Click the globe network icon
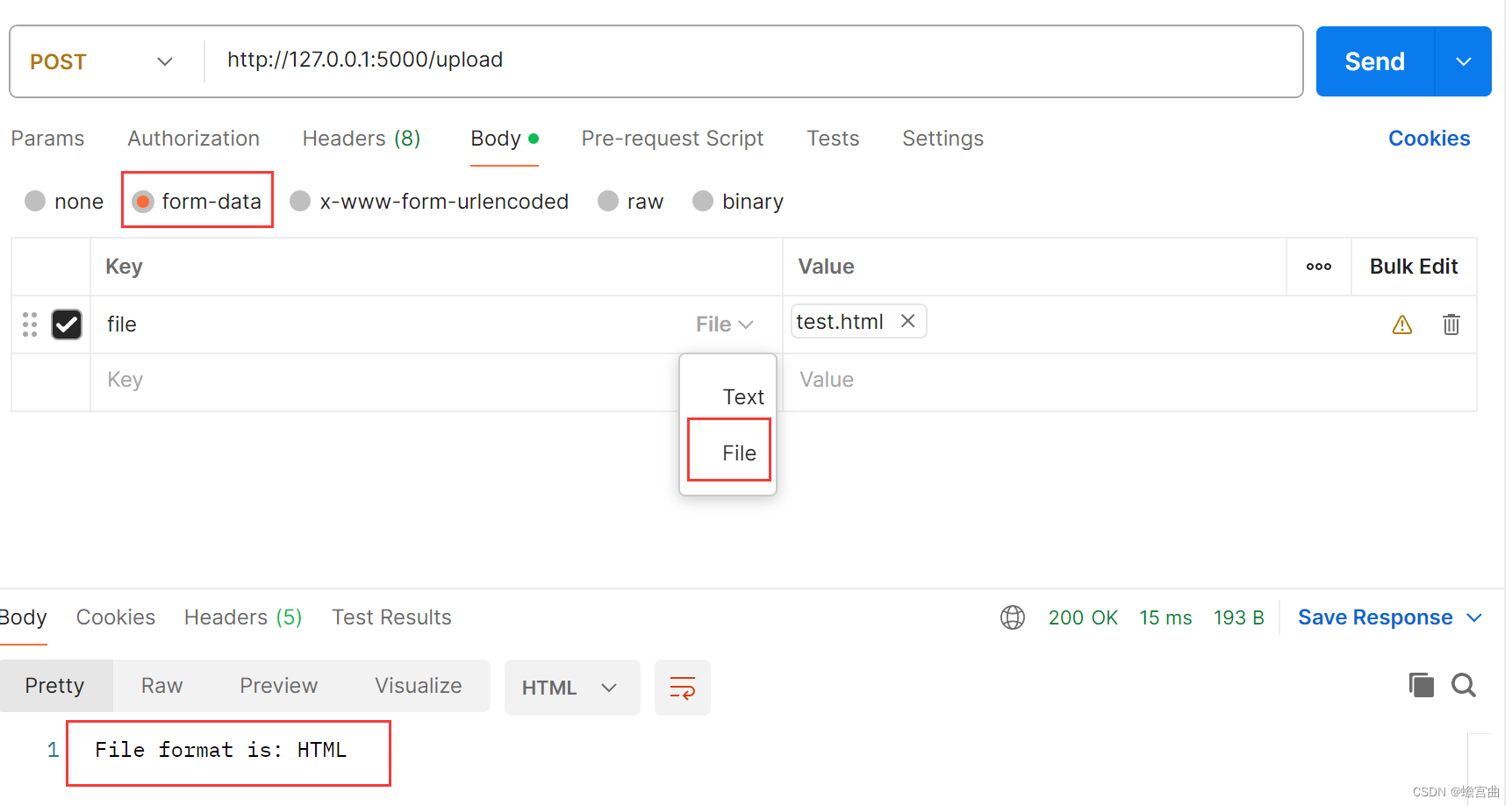1512x806 pixels. [1012, 617]
